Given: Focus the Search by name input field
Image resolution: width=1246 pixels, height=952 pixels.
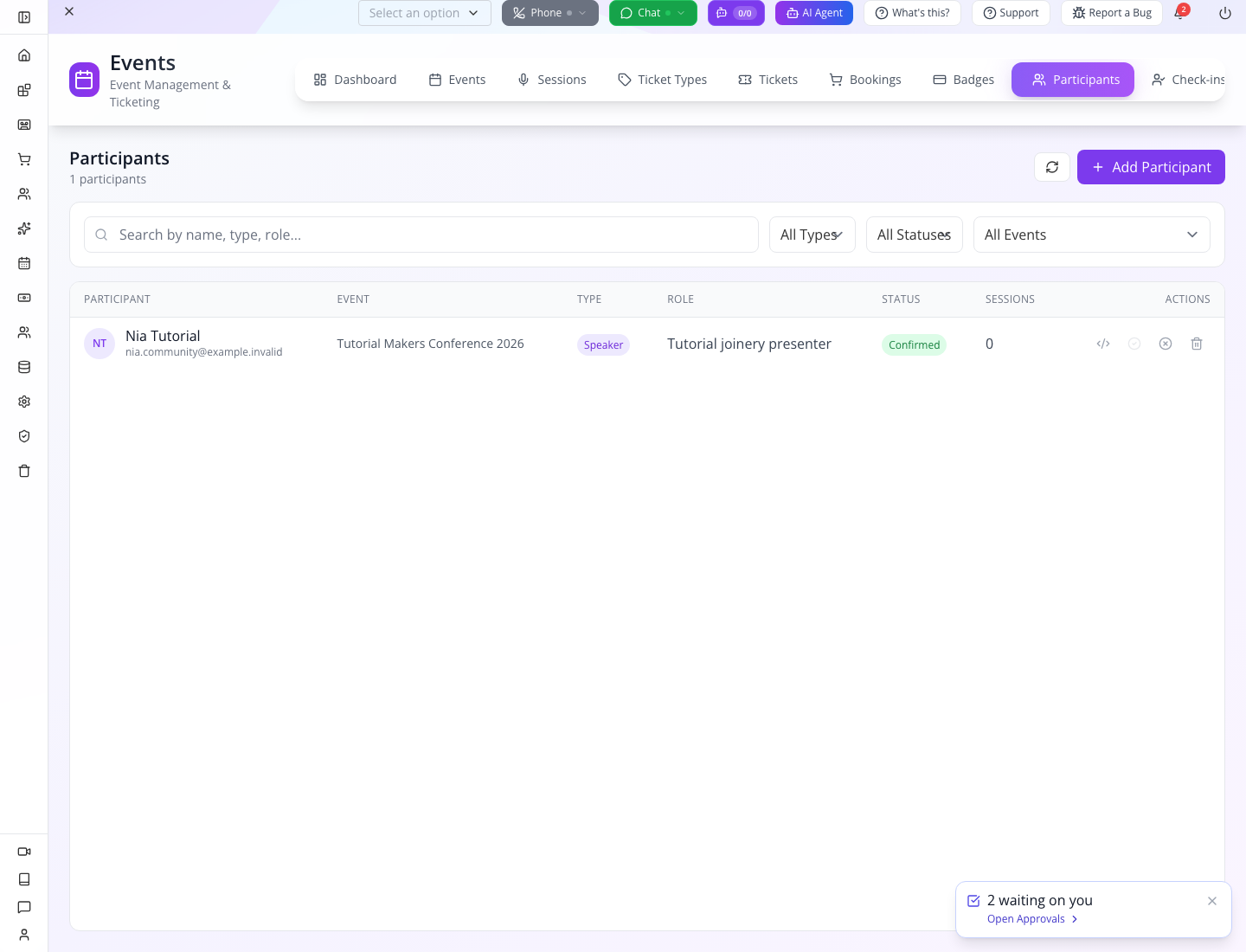Looking at the screenshot, I should (421, 235).
